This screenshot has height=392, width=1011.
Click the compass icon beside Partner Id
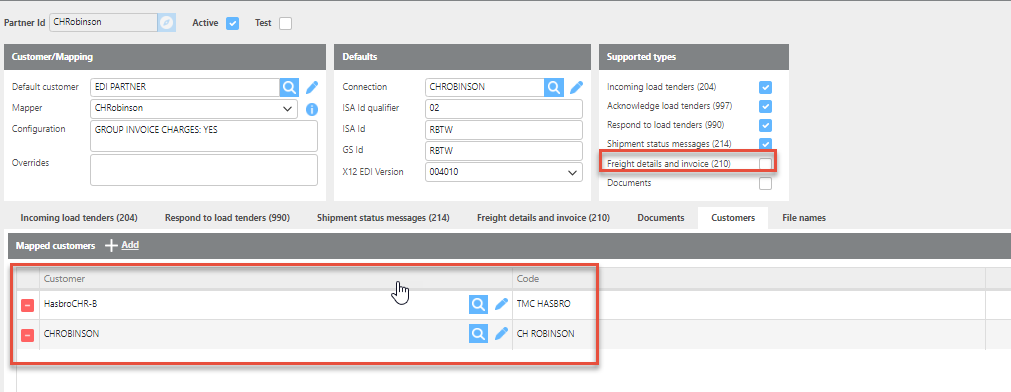[x=166, y=23]
